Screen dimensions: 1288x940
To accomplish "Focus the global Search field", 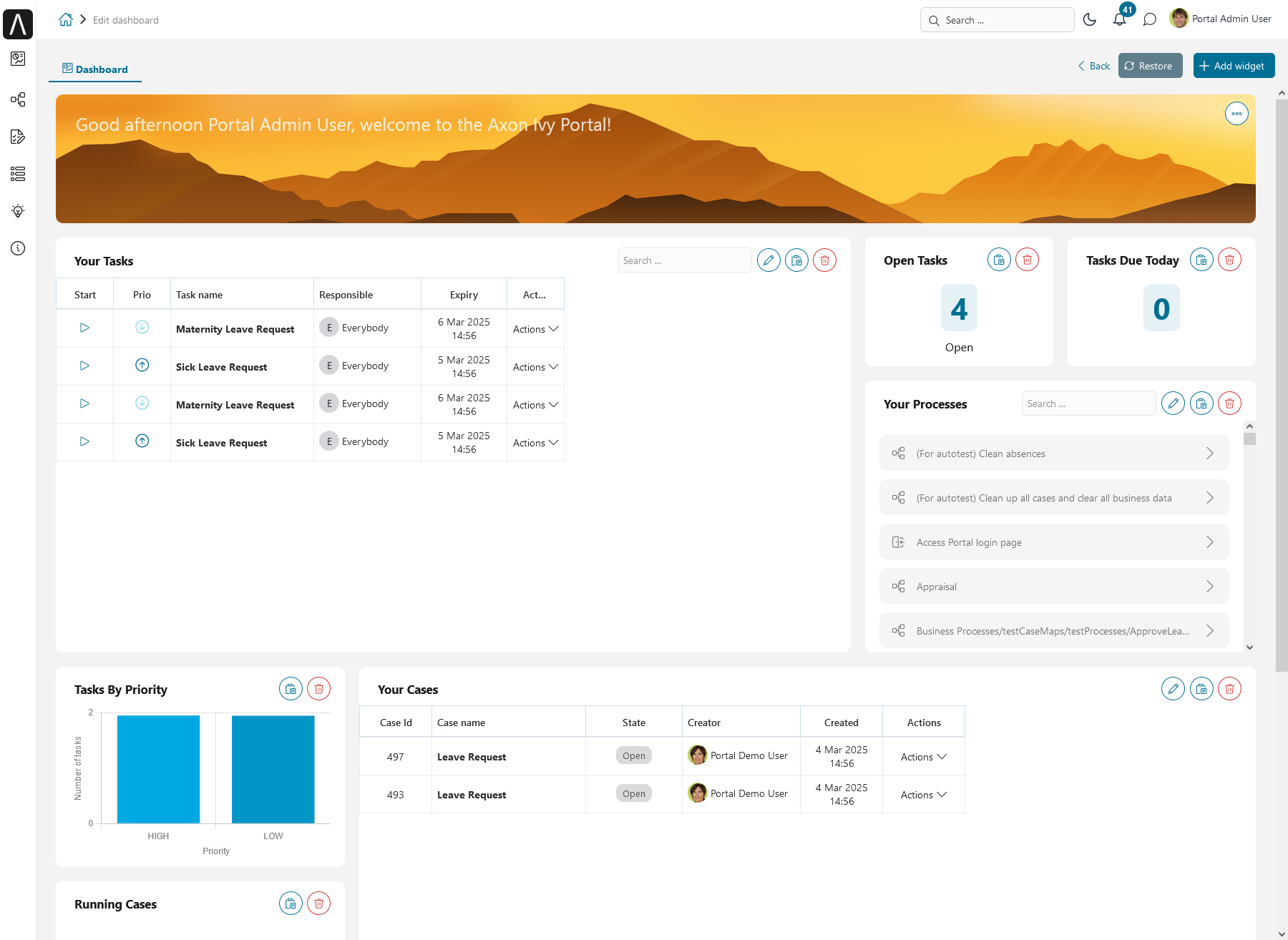I will tap(997, 20).
